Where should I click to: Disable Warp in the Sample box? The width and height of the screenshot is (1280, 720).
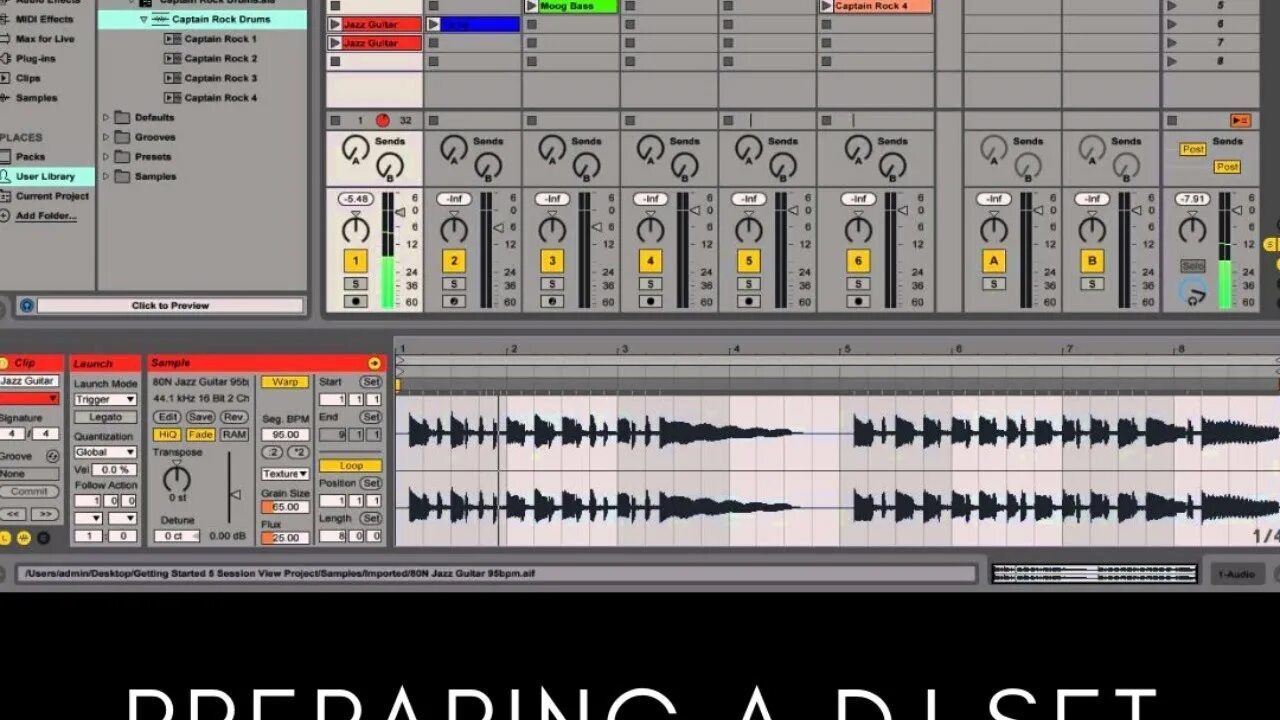pyautogui.click(x=283, y=382)
